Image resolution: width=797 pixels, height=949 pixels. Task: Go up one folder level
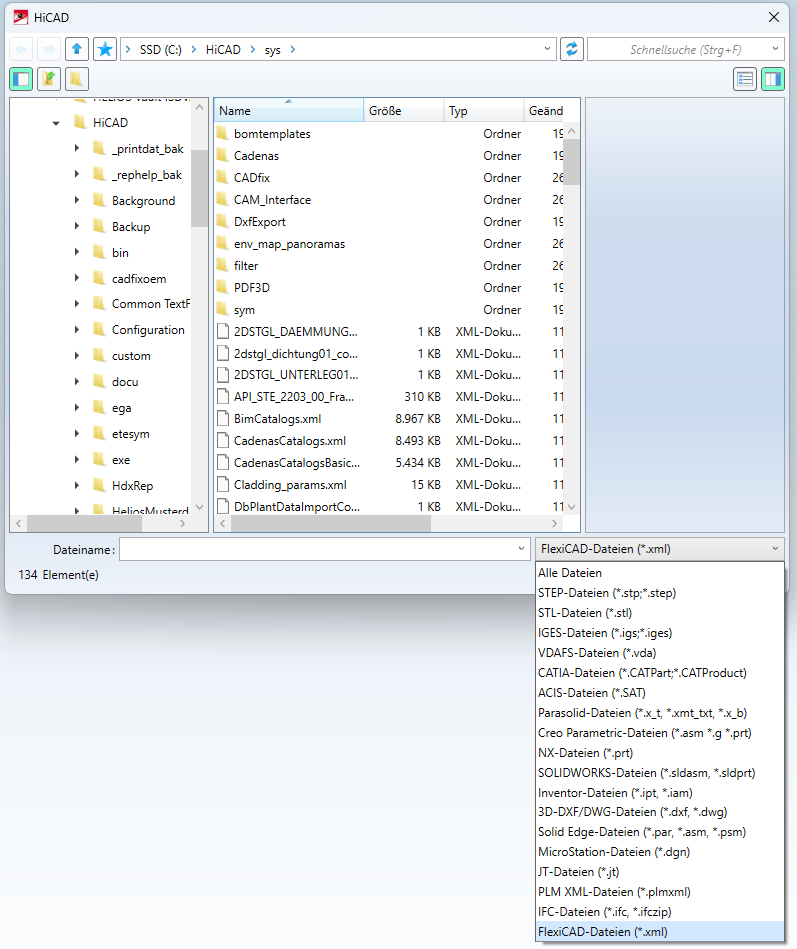pos(77,49)
